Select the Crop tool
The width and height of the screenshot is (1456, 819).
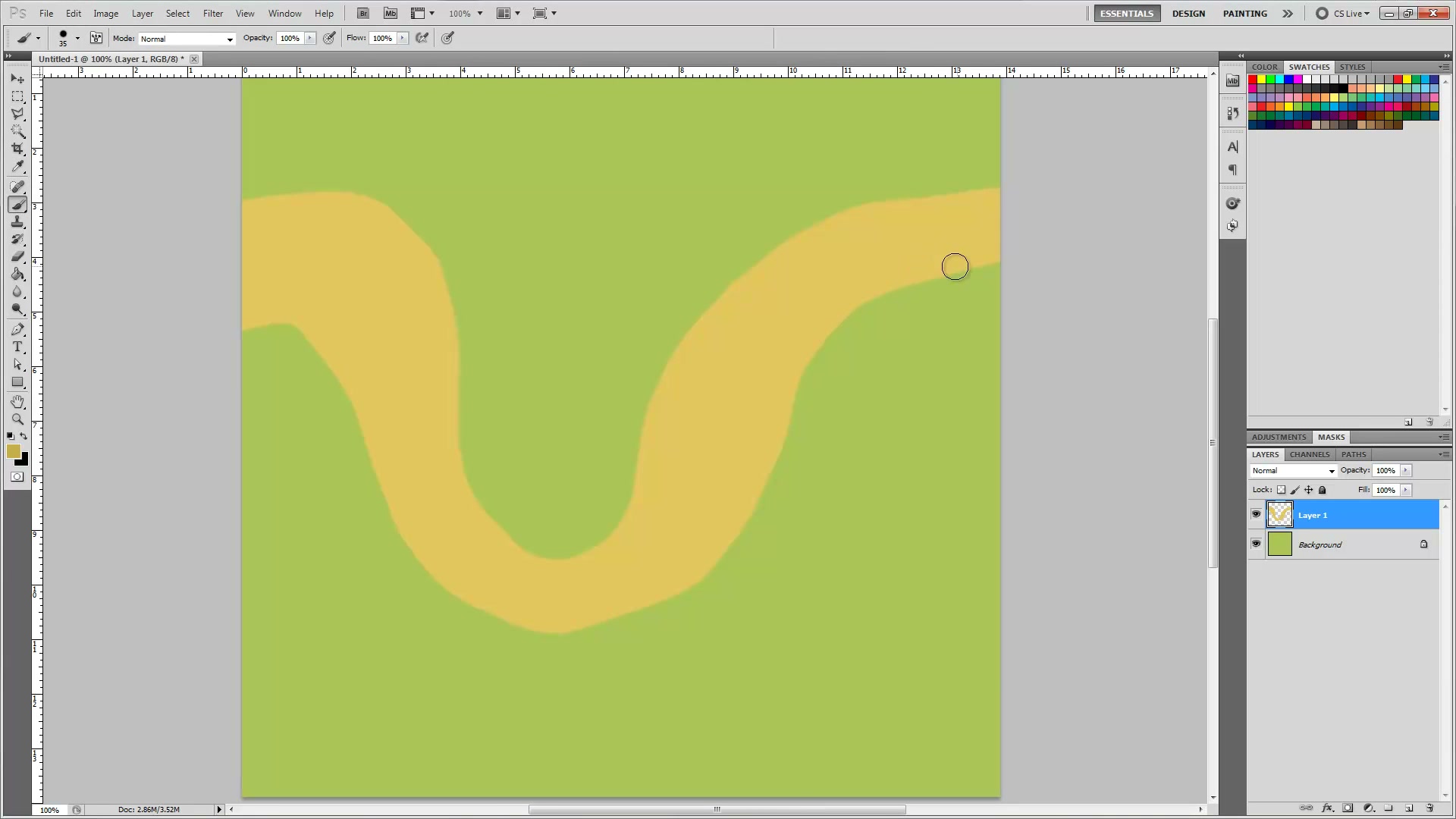pos(17,149)
